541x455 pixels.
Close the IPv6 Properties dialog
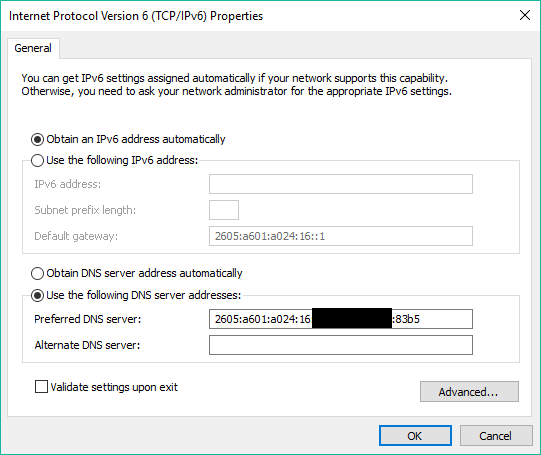point(525,15)
